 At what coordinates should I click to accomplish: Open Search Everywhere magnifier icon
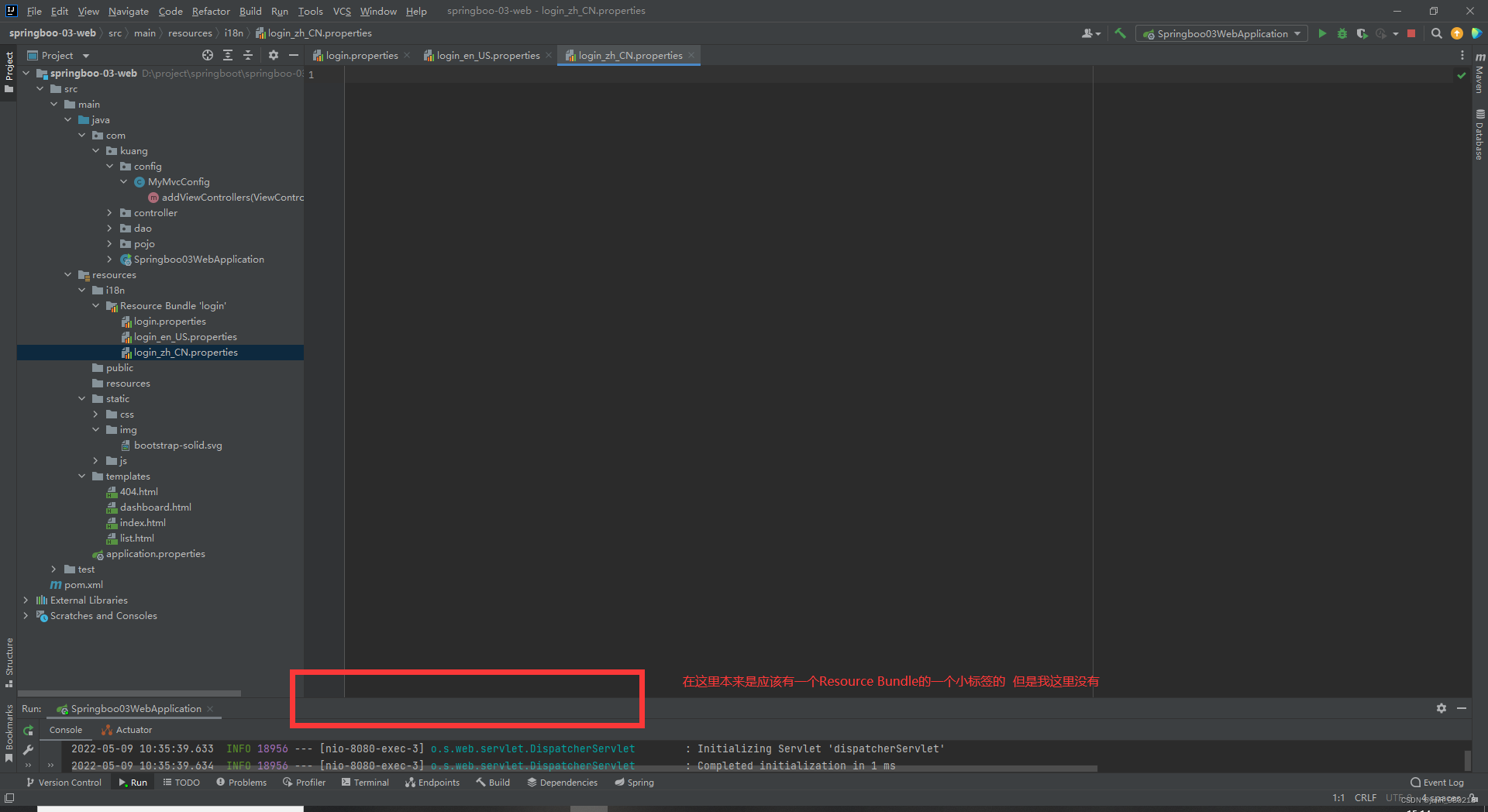1436,33
